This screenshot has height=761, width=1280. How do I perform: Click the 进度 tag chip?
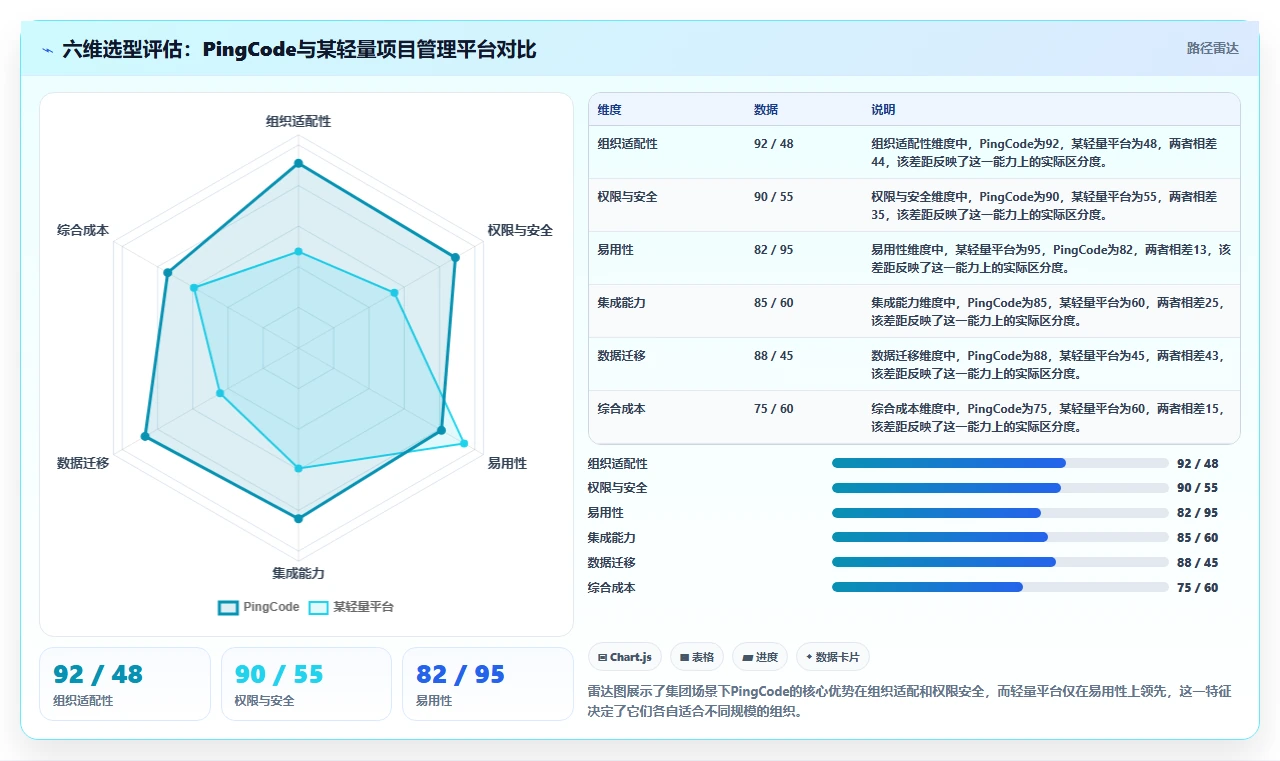click(x=760, y=657)
